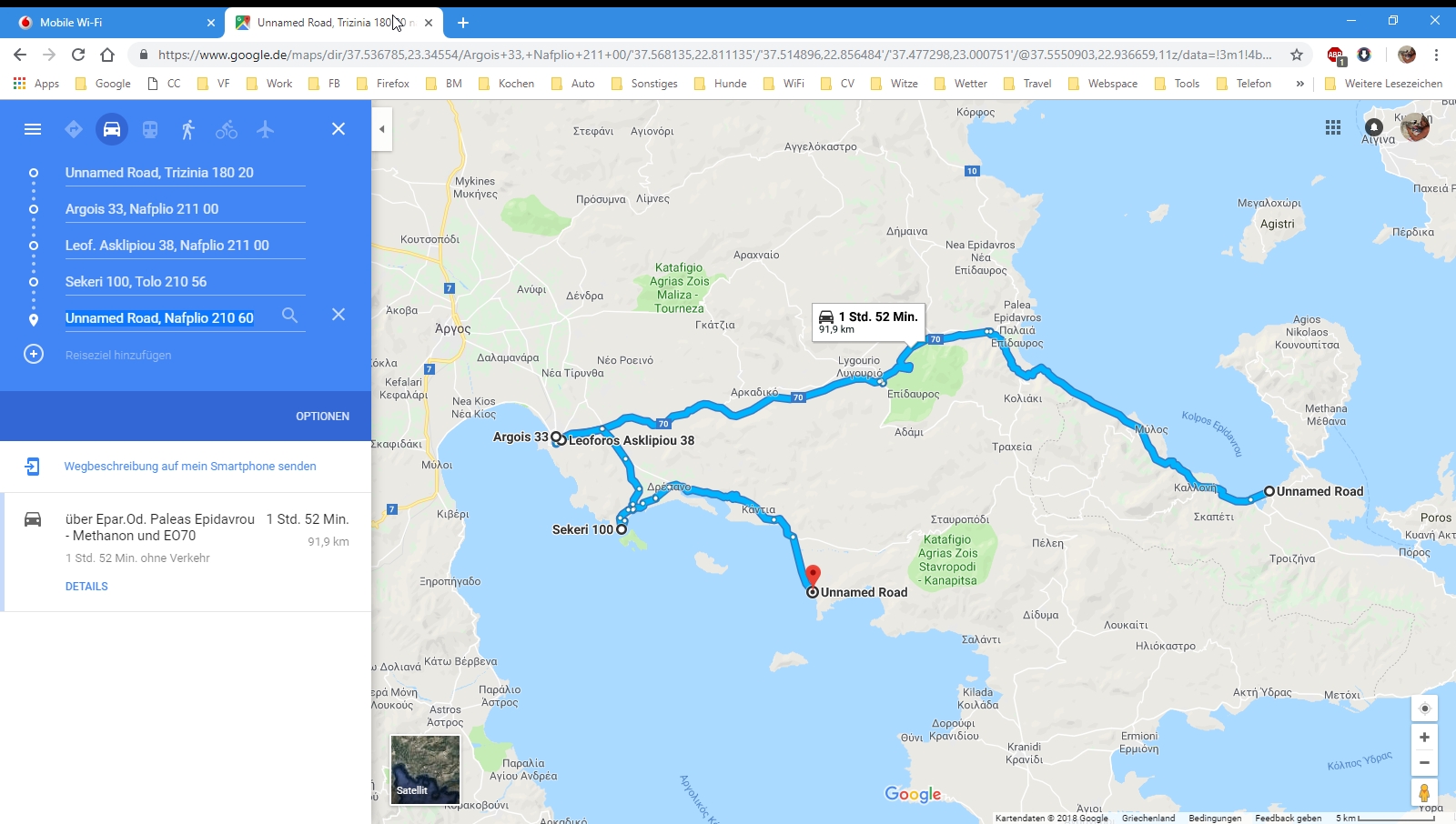Screen dimensions: 1456x824
Task: Show my location on the map
Action: 1425,708
